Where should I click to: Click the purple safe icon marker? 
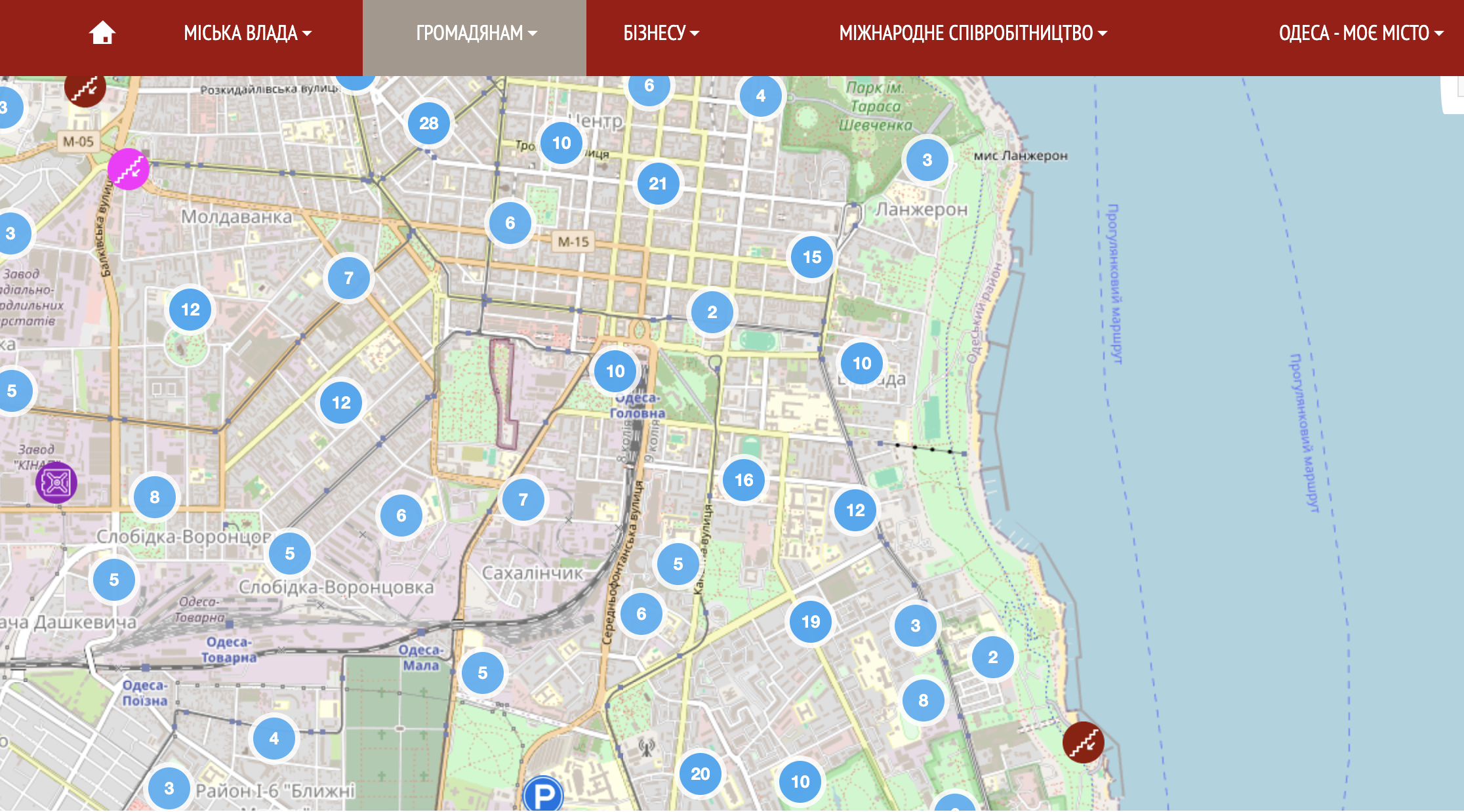tap(56, 483)
